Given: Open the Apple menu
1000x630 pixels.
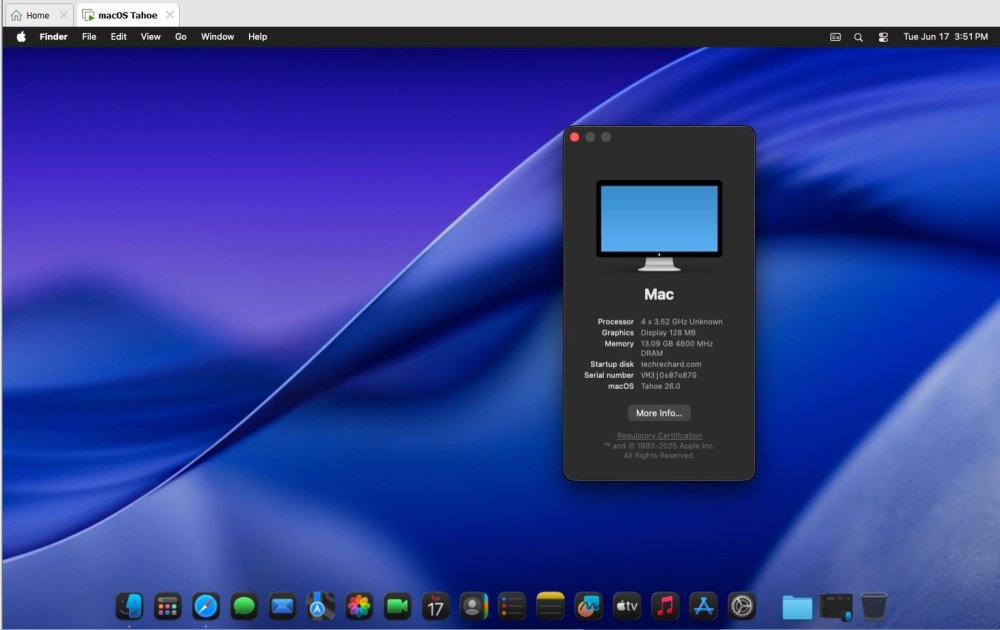Looking at the screenshot, I should click(x=21, y=37).
